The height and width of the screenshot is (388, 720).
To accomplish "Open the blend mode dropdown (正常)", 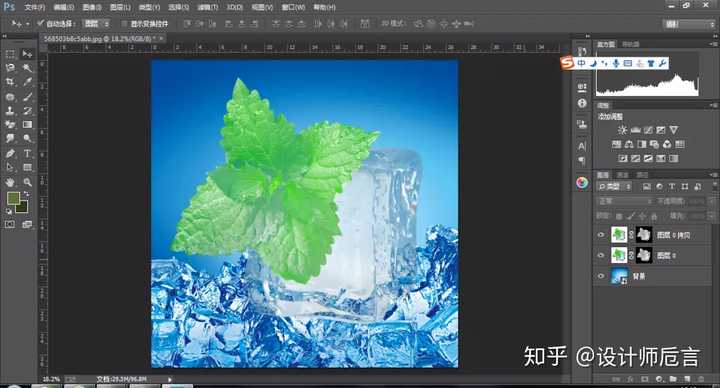I will point(624,201).
